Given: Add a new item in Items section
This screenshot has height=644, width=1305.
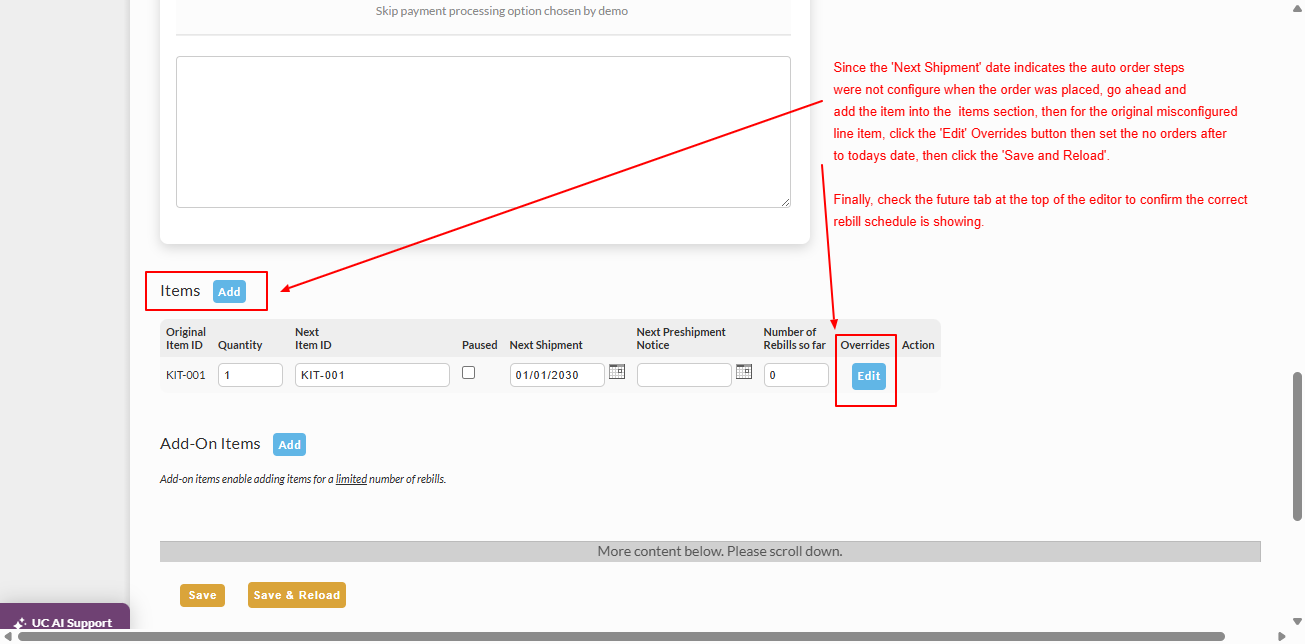Looking at the screenshot, I should click(229, 292).
